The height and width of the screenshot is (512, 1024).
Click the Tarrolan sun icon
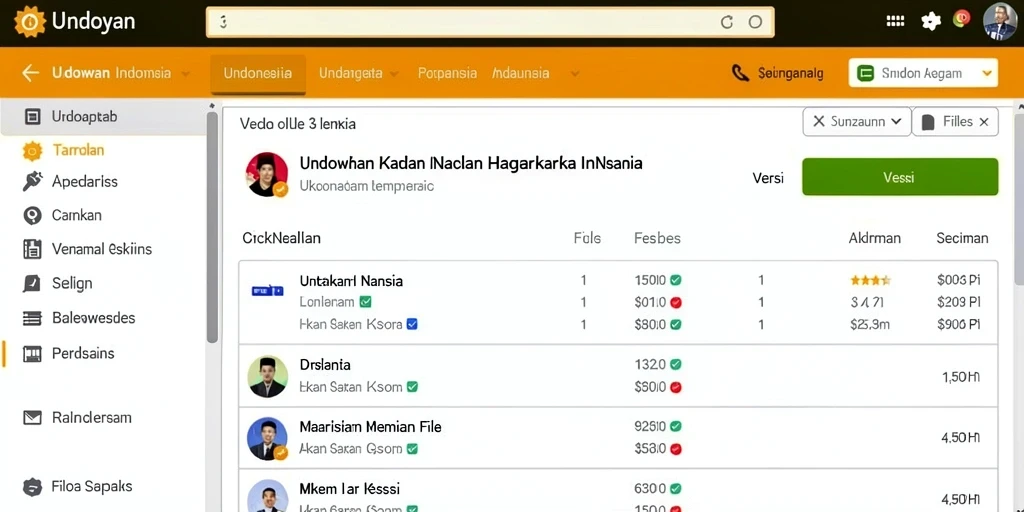click(32, 151)
